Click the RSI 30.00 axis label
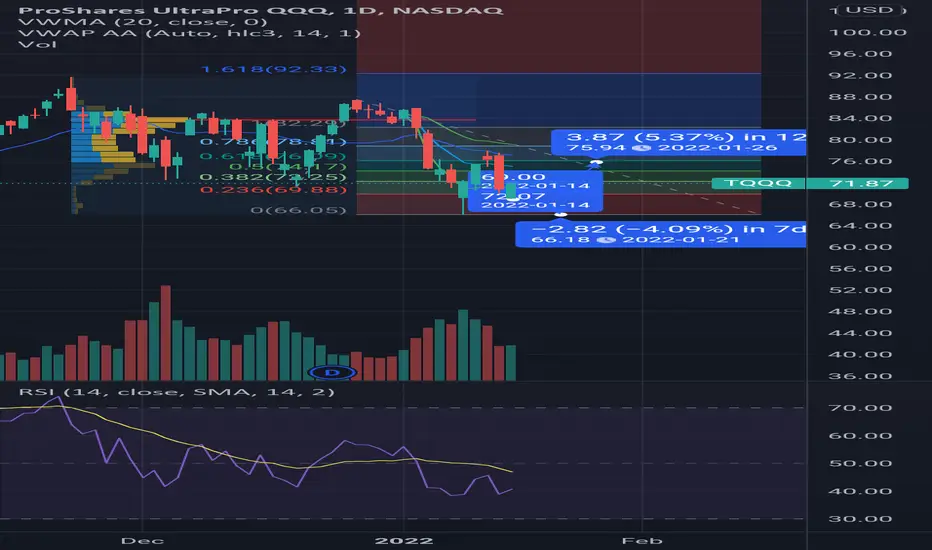Screen dimensions: 932x550 pyautogui.click(x=861, y=519)
